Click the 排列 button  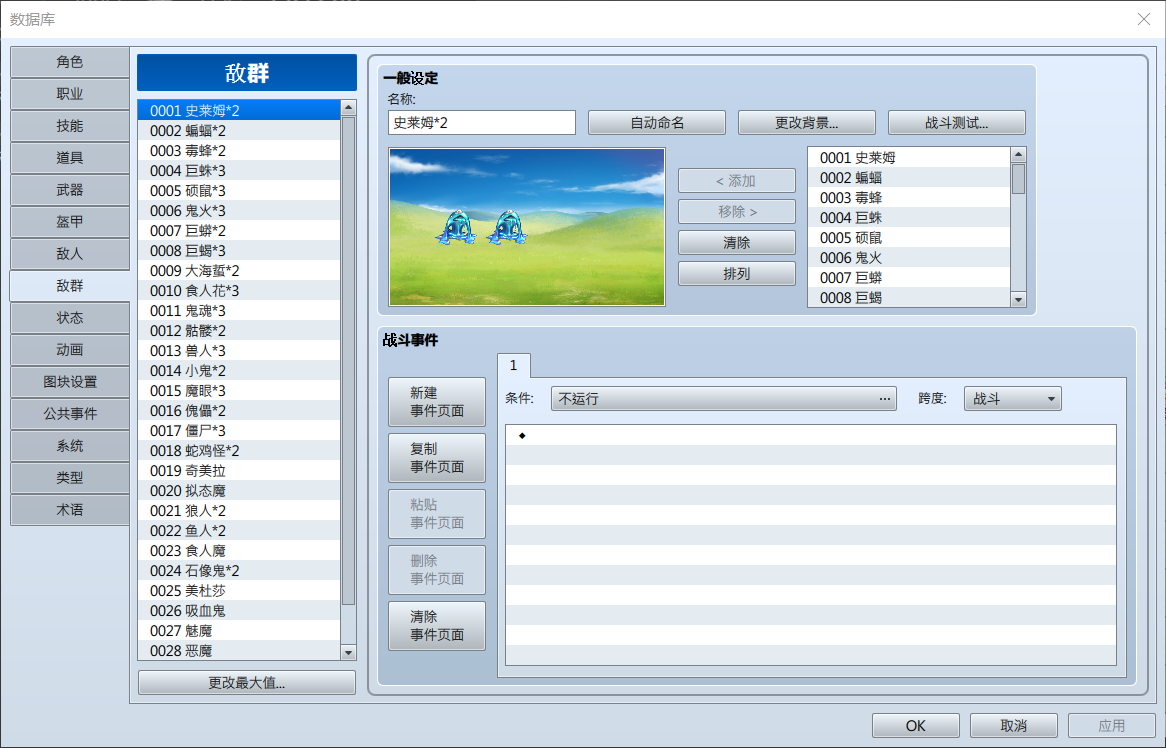point(737,274)
